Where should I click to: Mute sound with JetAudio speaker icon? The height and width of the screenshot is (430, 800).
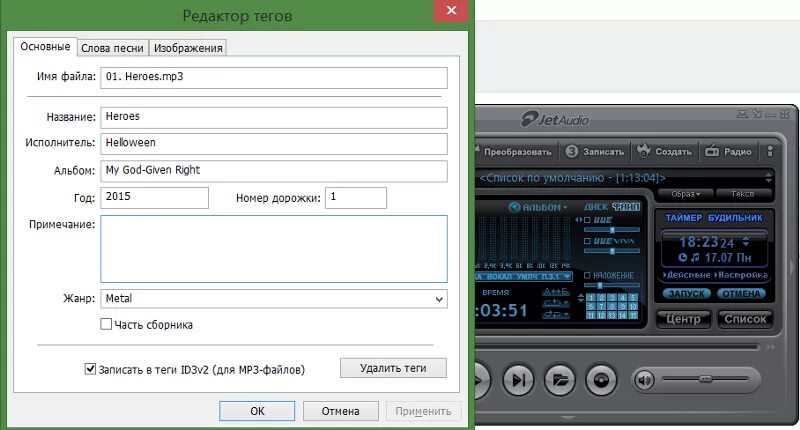tap(645, 380)
